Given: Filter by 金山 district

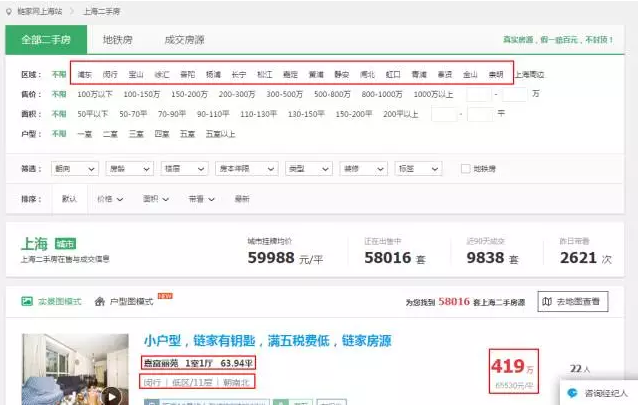Looking at the screenshot, I should [470, 75].
